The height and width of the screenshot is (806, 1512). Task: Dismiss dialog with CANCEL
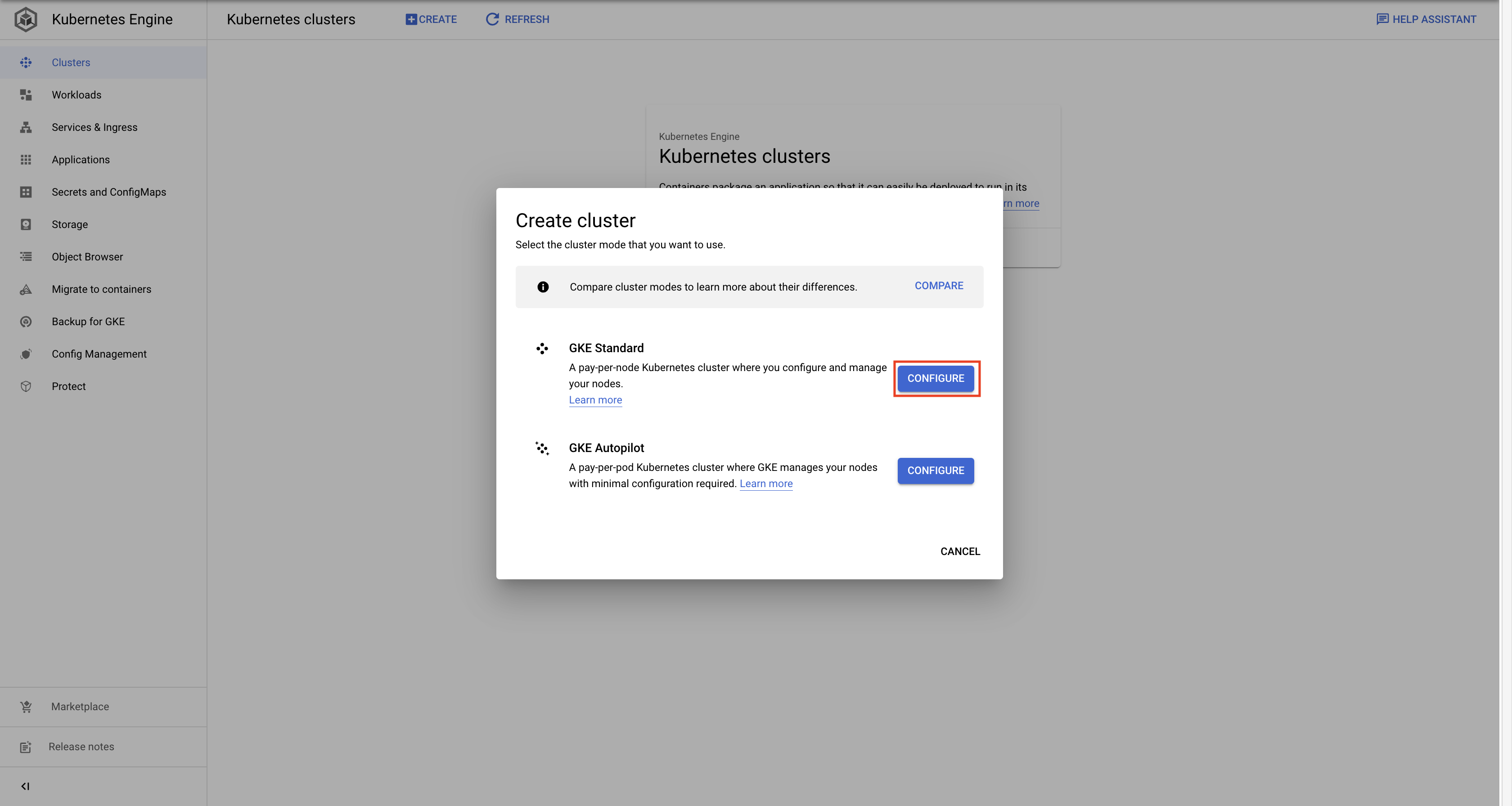(x=960, y=551)
